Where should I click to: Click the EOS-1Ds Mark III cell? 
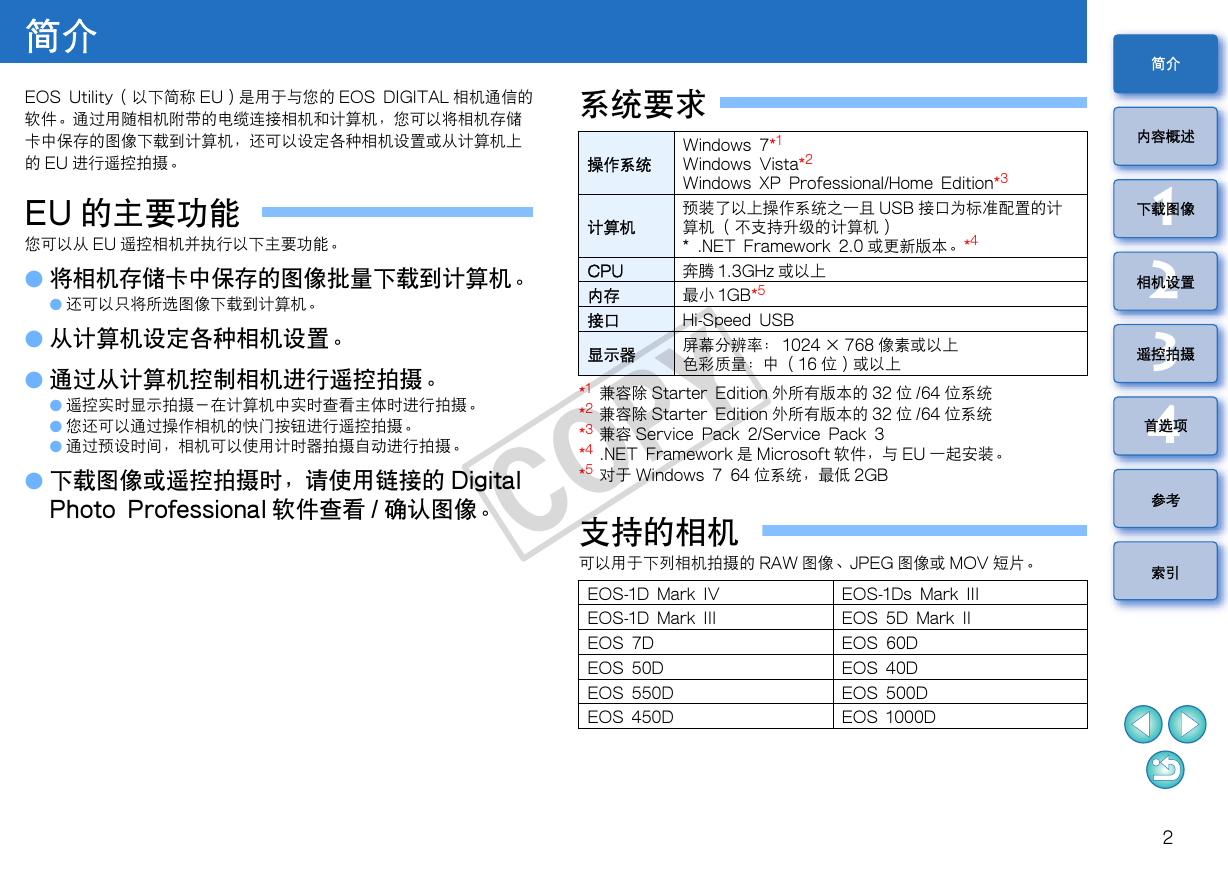[960, 593]
